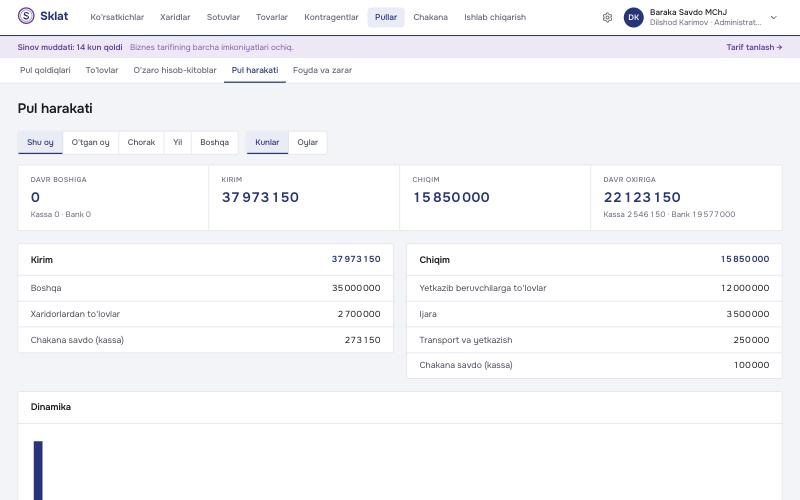Select Yil period

point(178,142)
